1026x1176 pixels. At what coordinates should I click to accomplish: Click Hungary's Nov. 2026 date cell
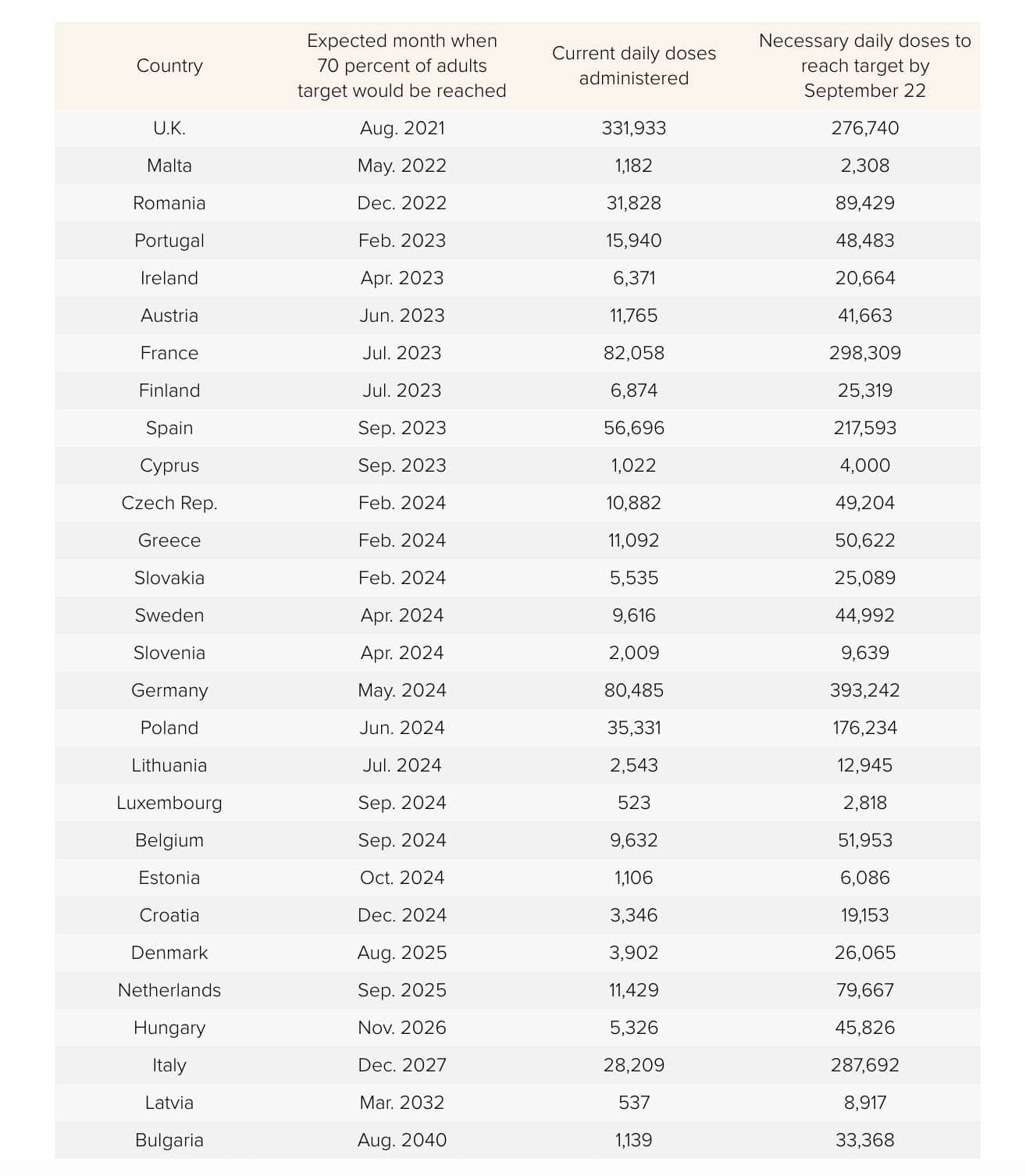[401, 1028]
